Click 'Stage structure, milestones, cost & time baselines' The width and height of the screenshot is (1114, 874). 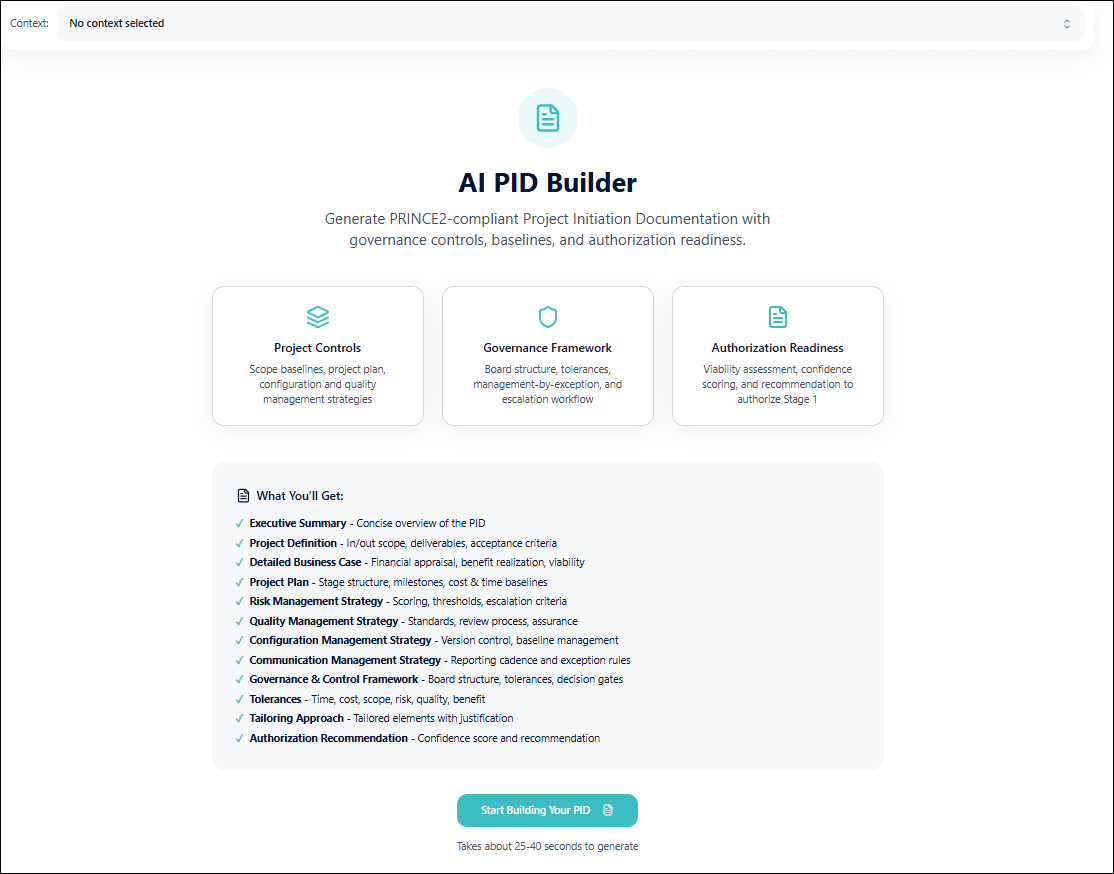coord(433,582)
